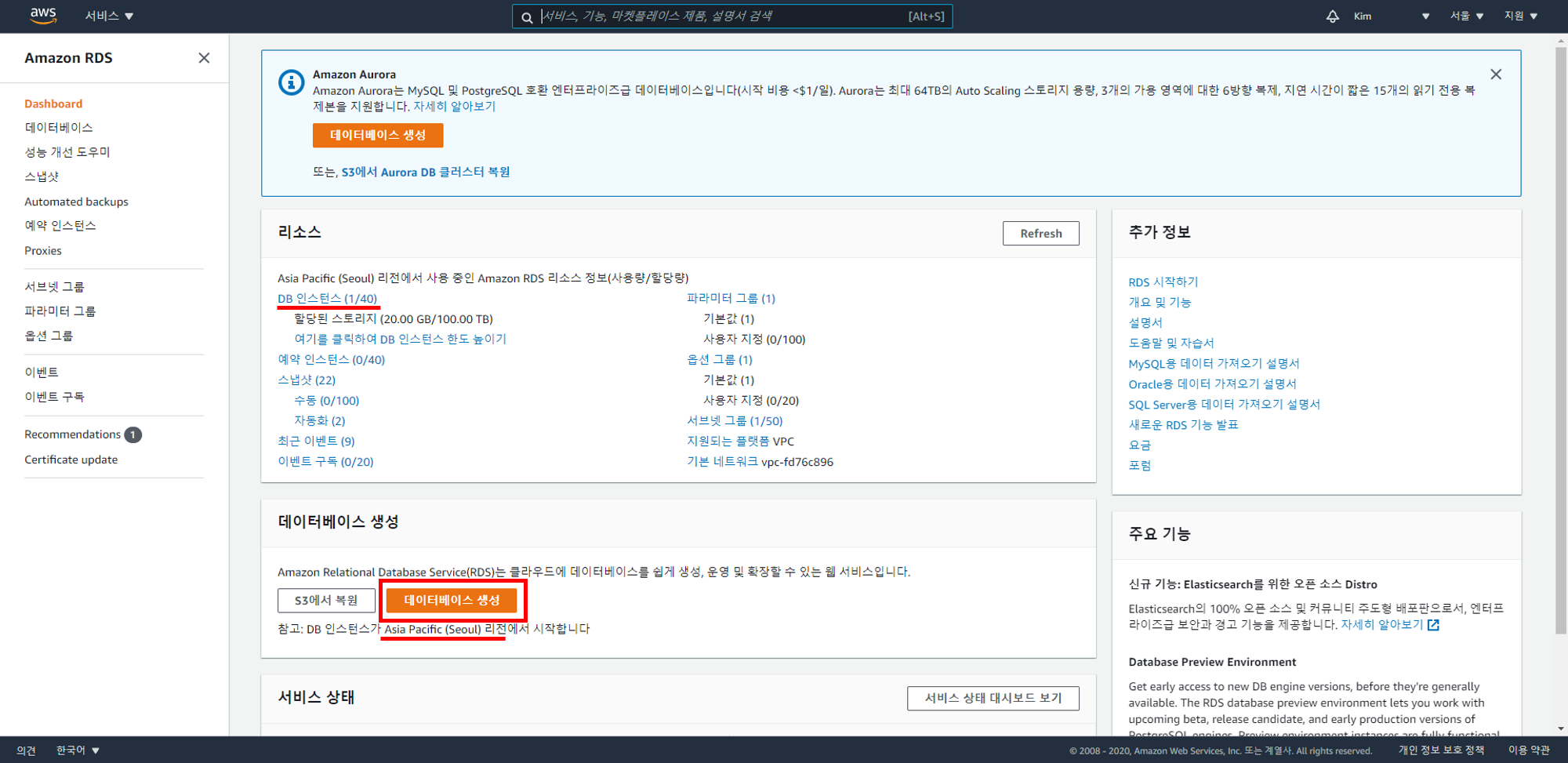Viewport: 1568px width, 763px height.
Task: Open RDS 시작하기 link
Action: click(1163, 282)
